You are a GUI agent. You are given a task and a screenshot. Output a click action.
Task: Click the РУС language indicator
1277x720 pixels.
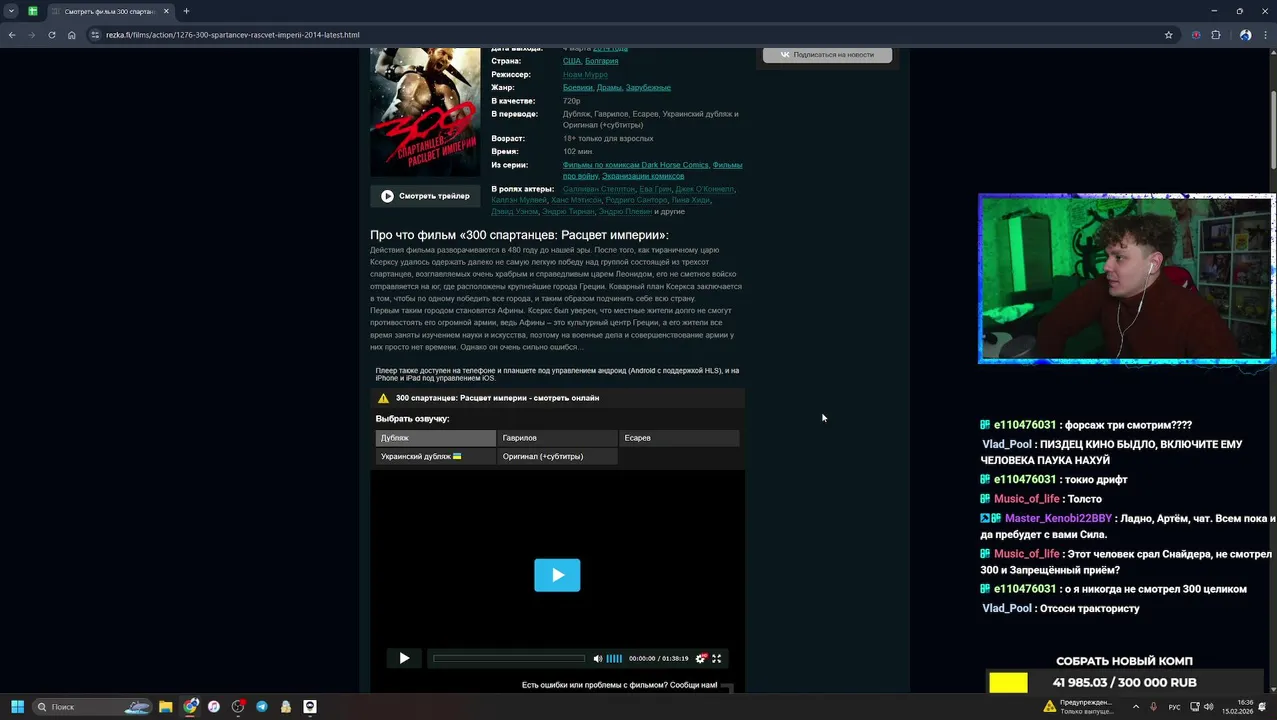point(1175,707)
